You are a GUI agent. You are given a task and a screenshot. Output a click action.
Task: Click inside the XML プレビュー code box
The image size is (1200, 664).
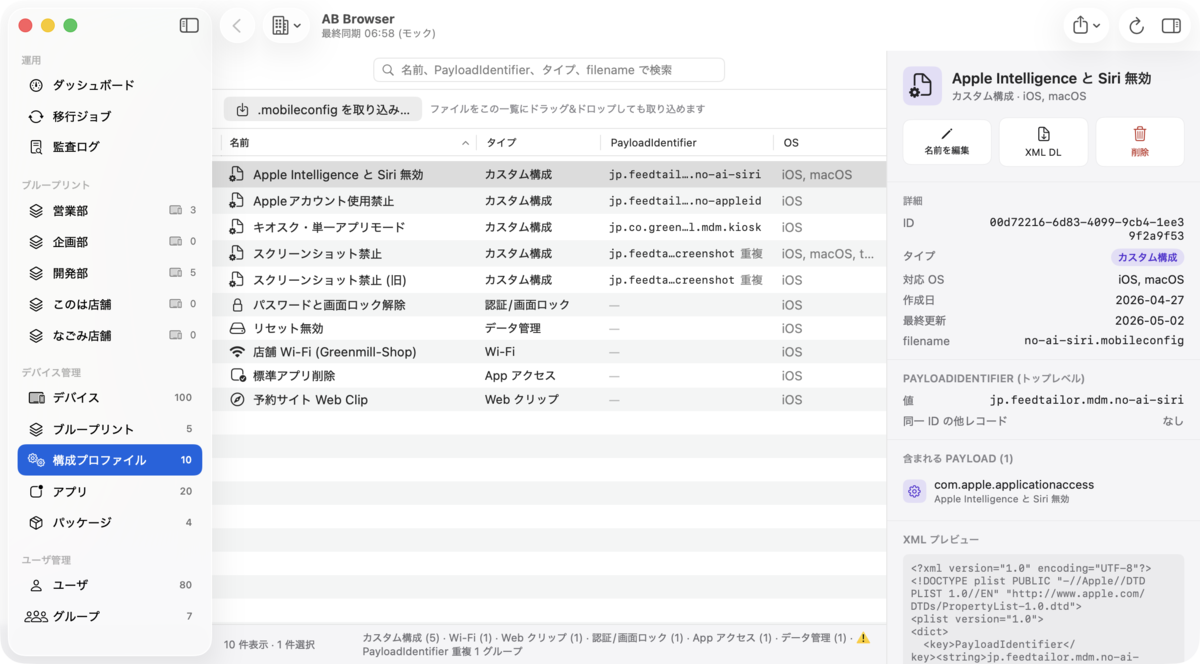coord(1043,609)
